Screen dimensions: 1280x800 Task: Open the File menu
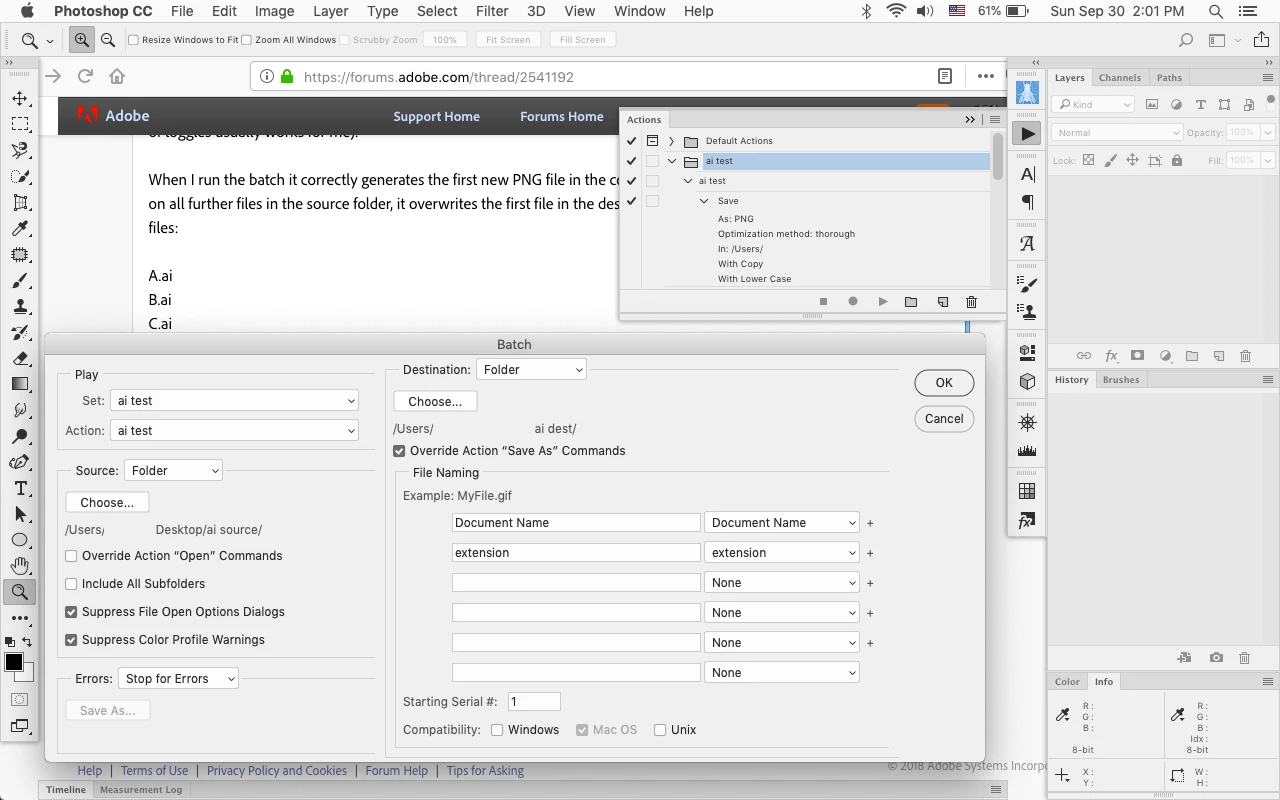tap(182, 12)
